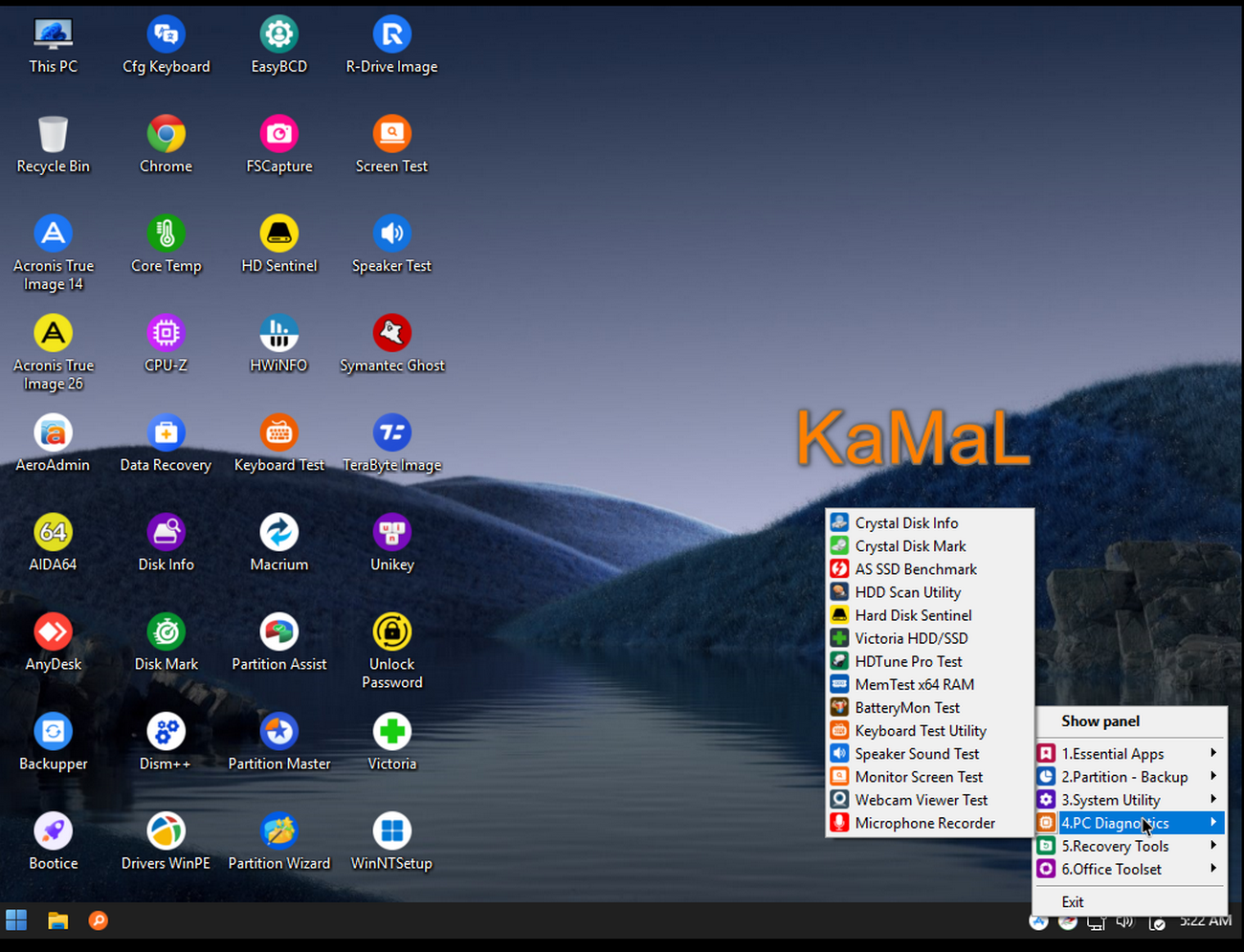Choose HDD Scan Utility entry

coord(930,592)
